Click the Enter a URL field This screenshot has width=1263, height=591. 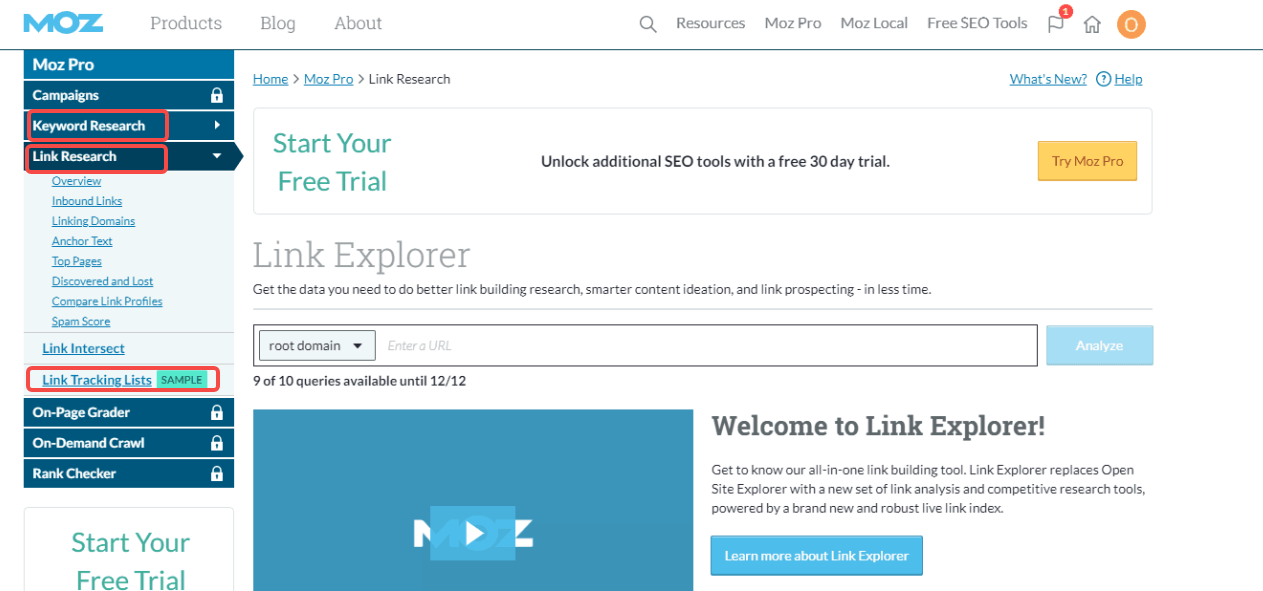(707, 346)
